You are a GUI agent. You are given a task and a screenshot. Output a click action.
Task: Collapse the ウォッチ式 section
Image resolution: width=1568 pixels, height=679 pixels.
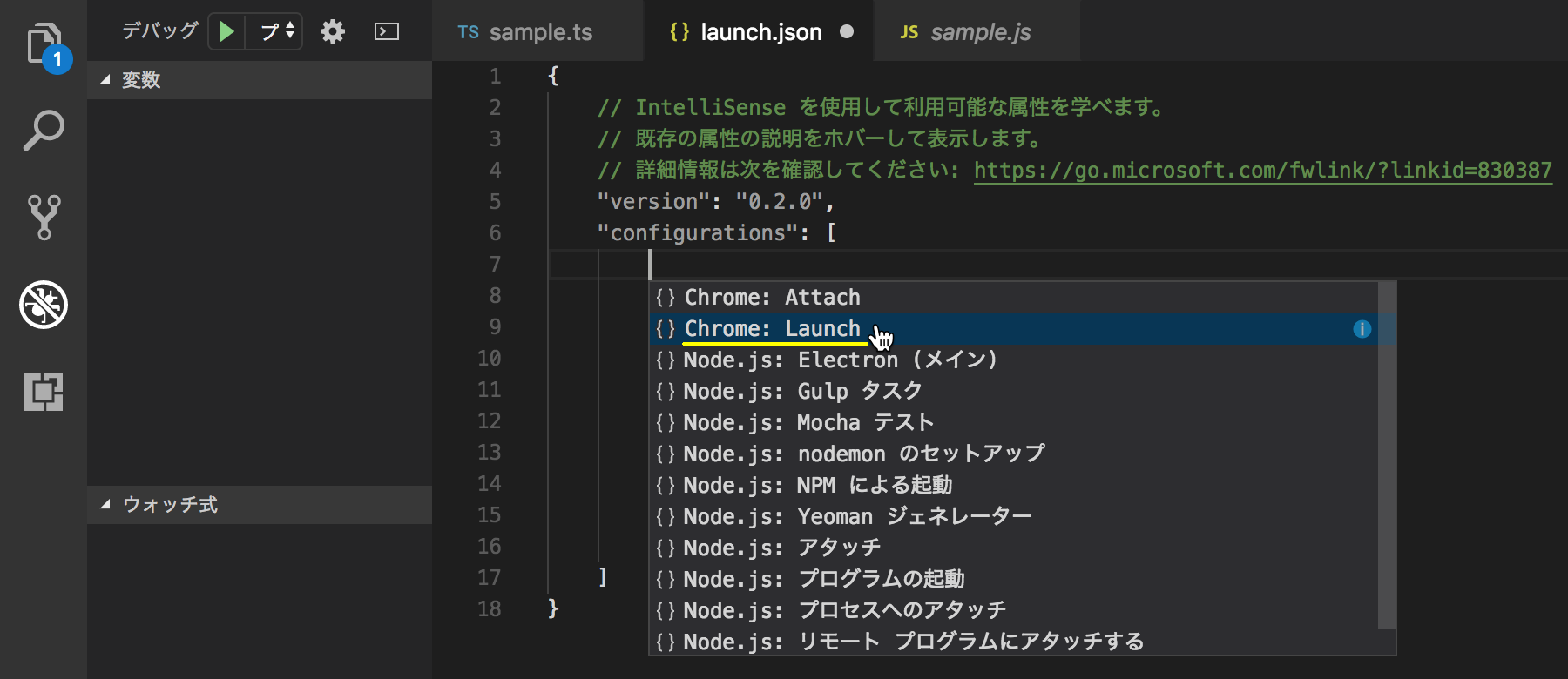tap(260, 505)
